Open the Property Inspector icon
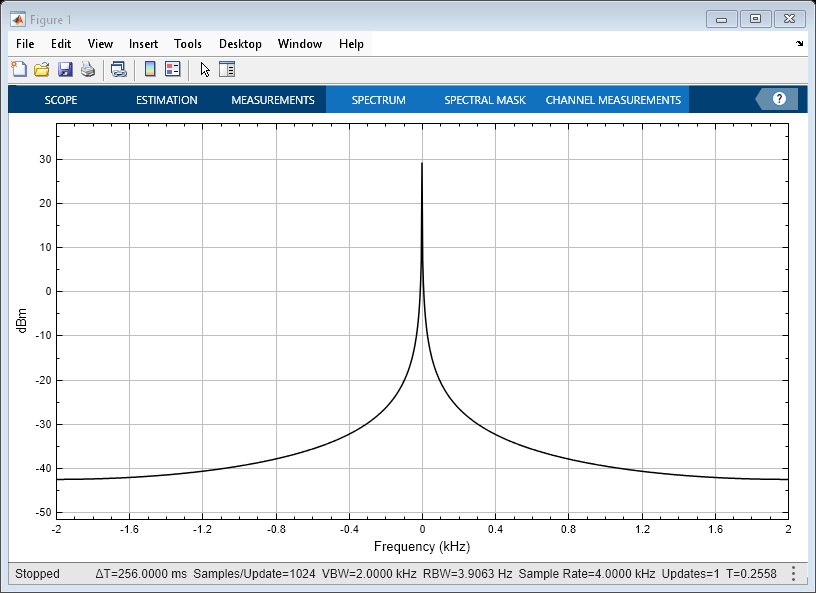 point(227,69)
